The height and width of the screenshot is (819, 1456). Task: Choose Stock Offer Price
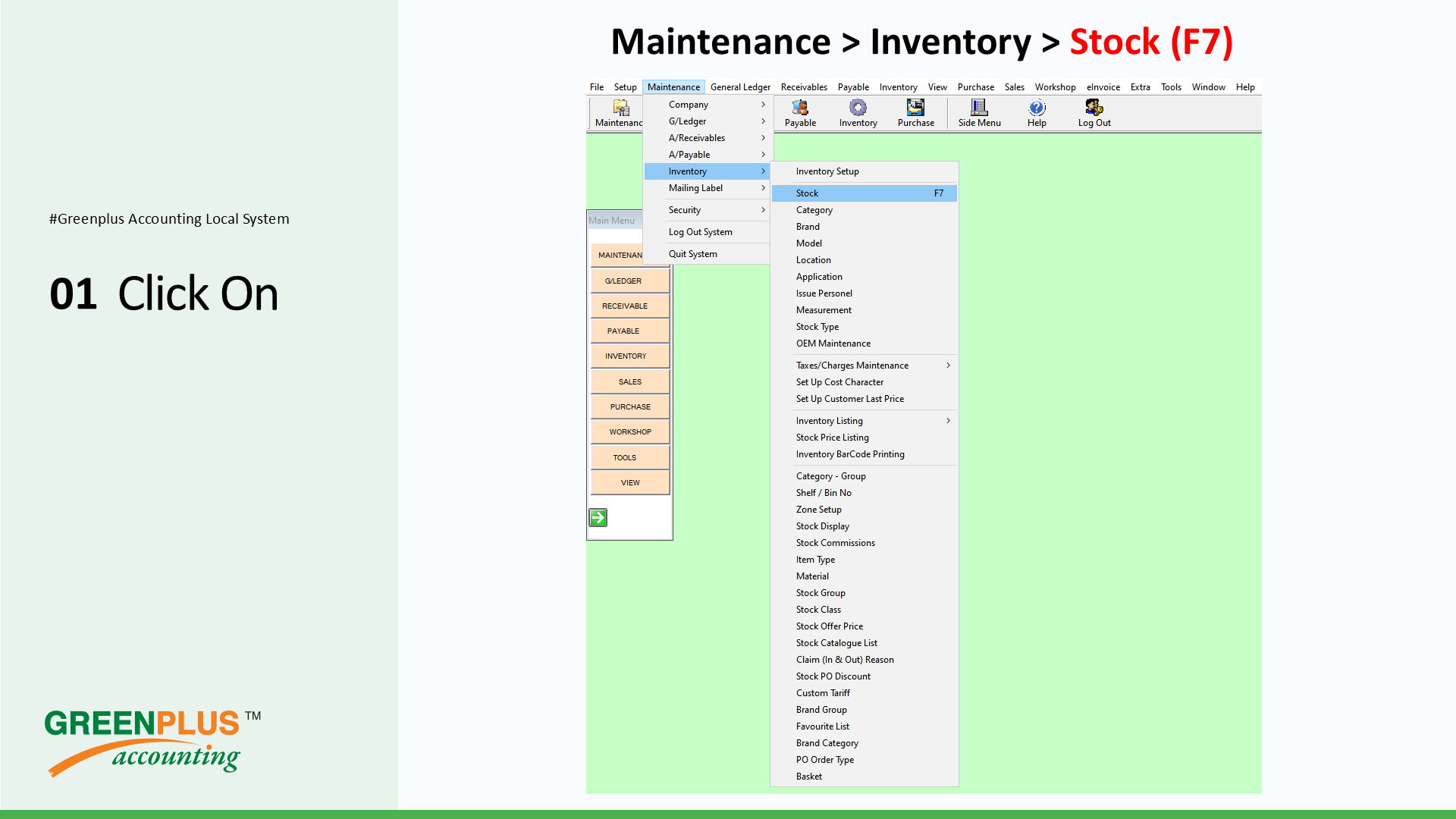[x=864, y=626]
